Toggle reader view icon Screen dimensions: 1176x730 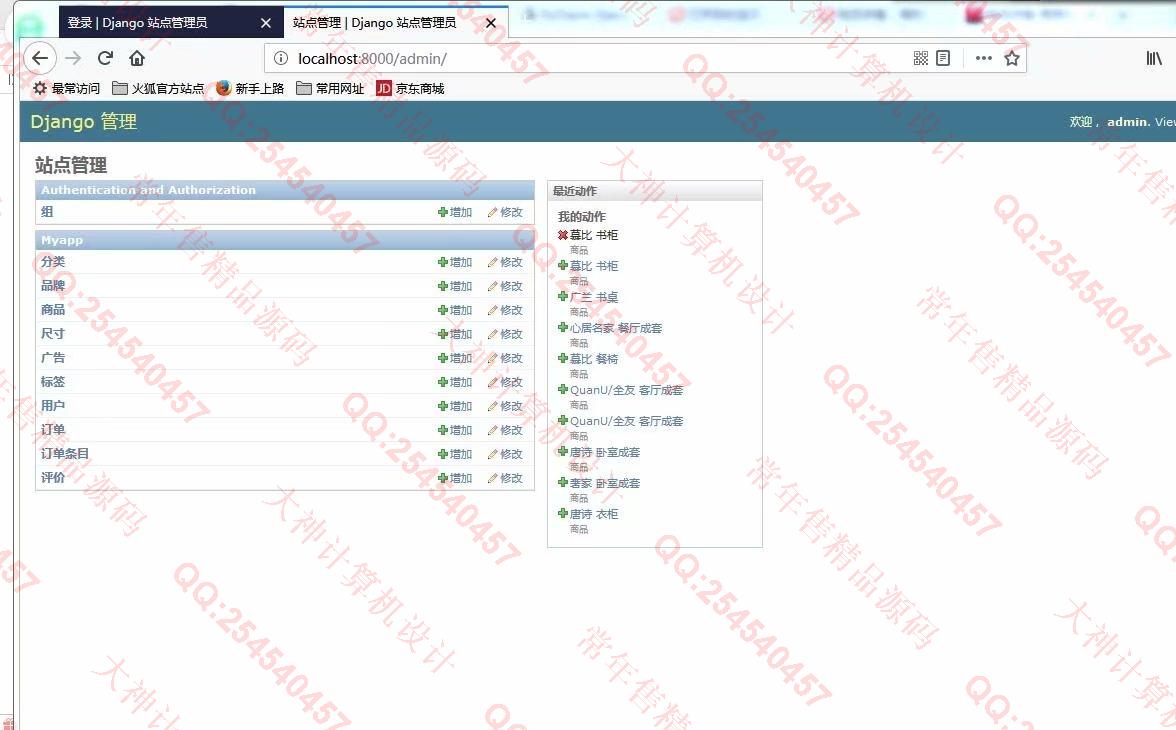(944, 59)
